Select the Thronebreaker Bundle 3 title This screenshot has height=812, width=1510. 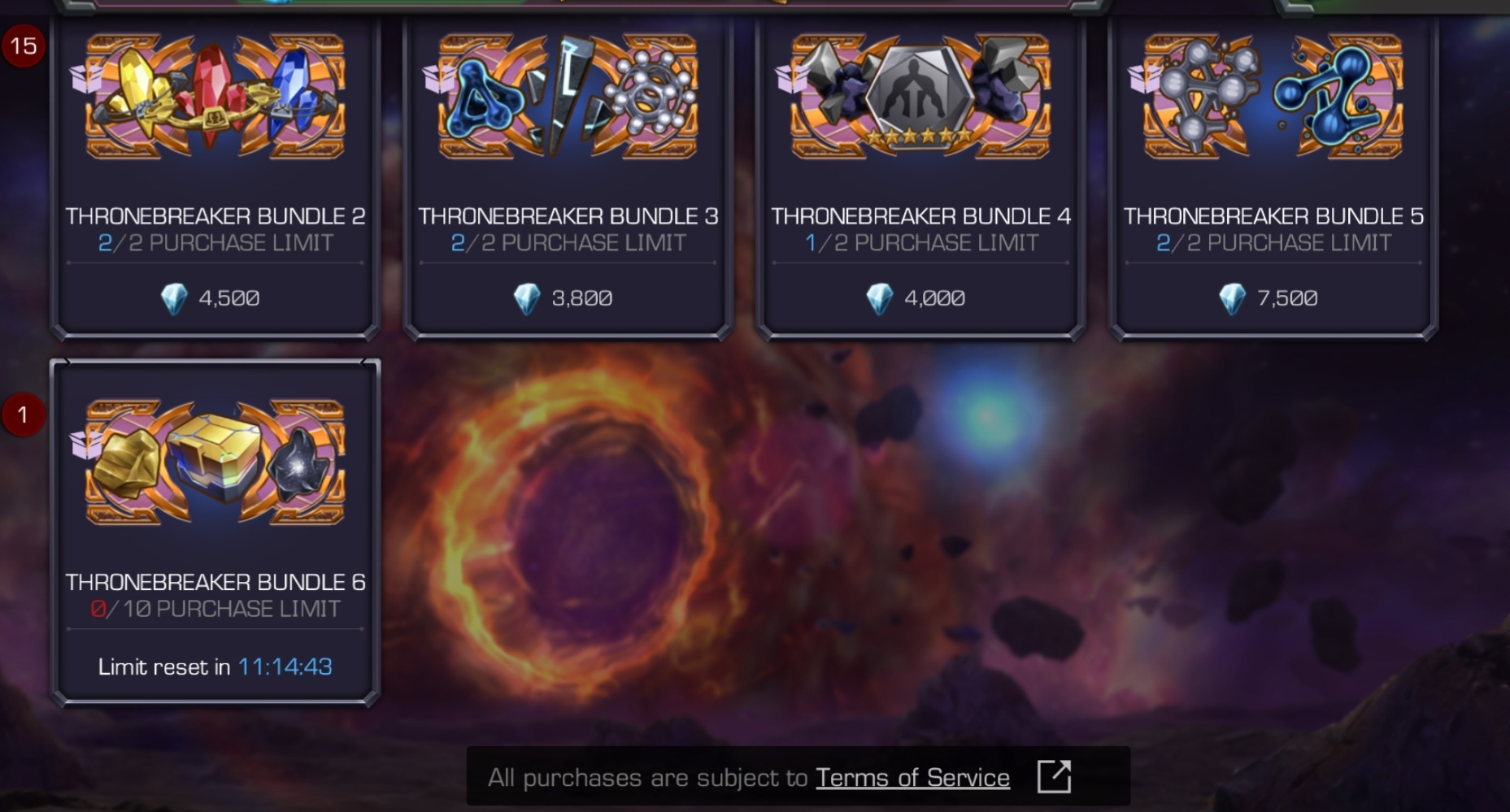tap(568, 216)
